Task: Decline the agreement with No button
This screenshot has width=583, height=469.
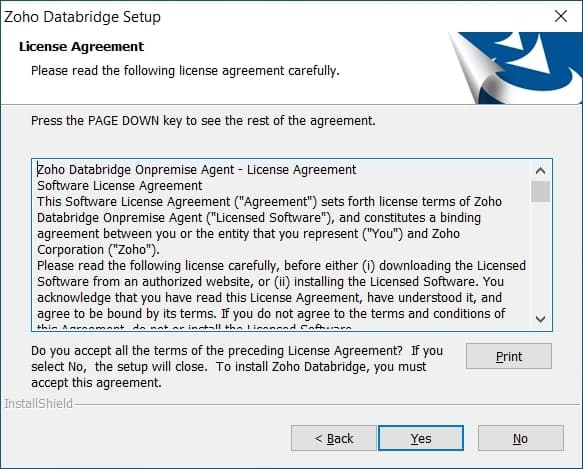Action: tap(521, 438)
